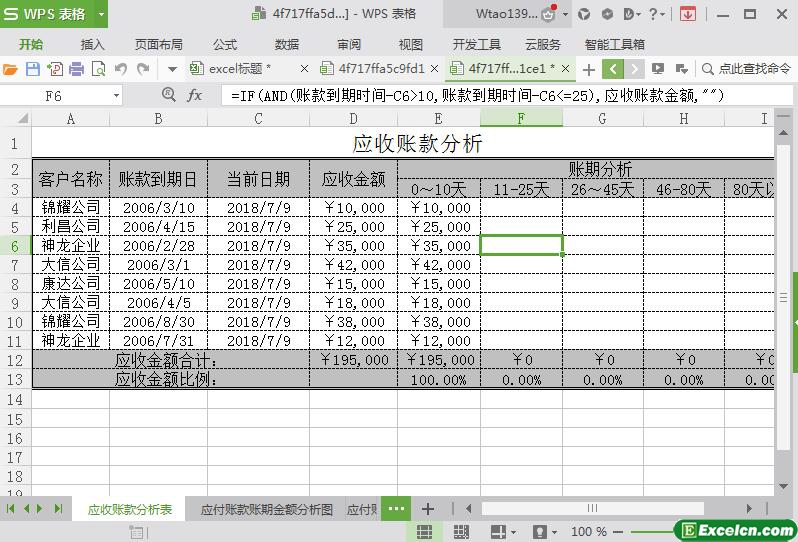798x542 pixels.
Task: Open new document tab with plus button
Action: [x=589, y=69]
